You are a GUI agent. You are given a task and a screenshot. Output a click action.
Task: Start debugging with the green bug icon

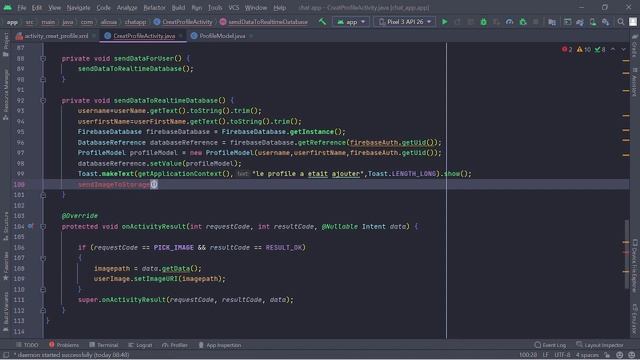pyautogui.click(x=484, y=22)
